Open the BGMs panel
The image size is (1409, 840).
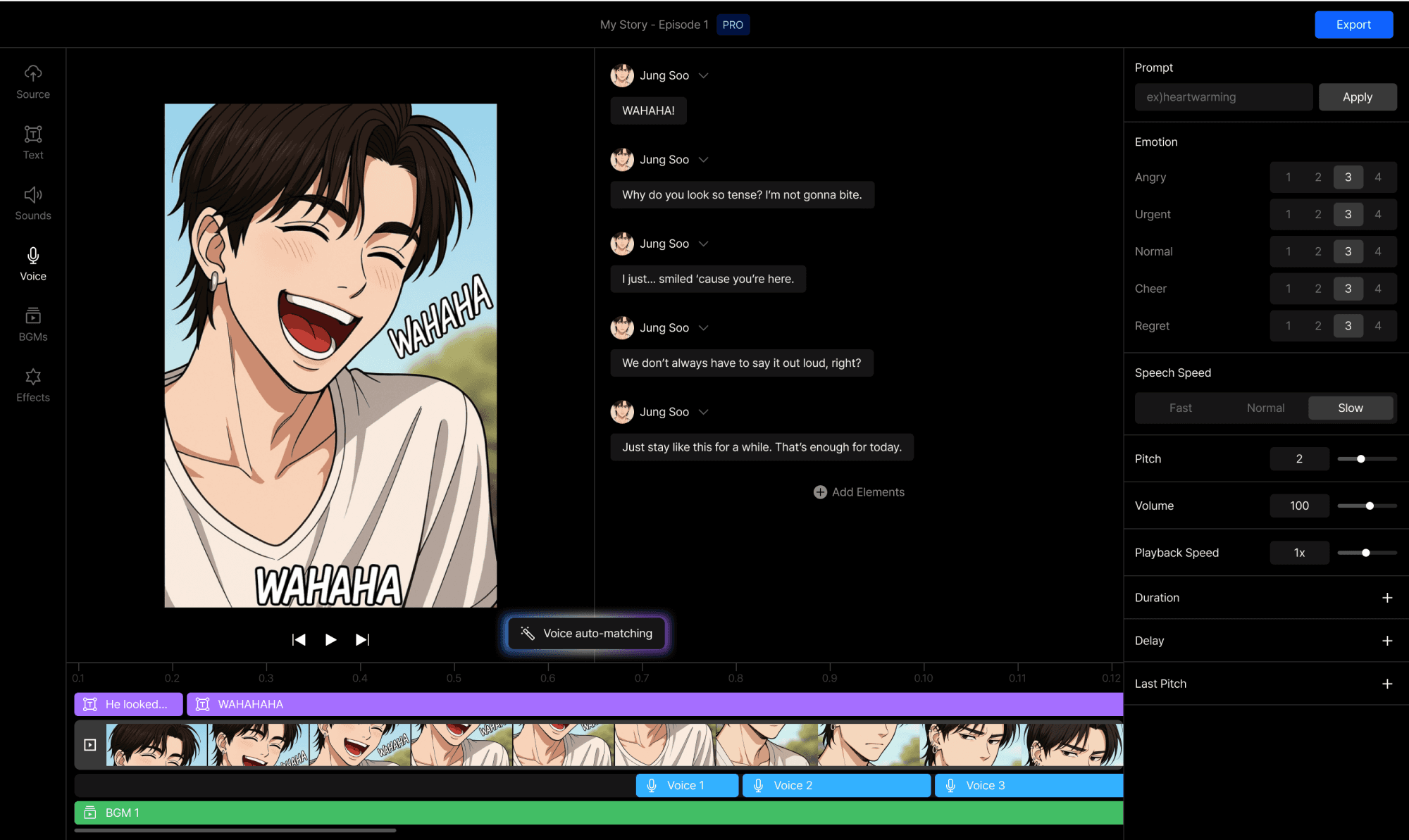33,324
